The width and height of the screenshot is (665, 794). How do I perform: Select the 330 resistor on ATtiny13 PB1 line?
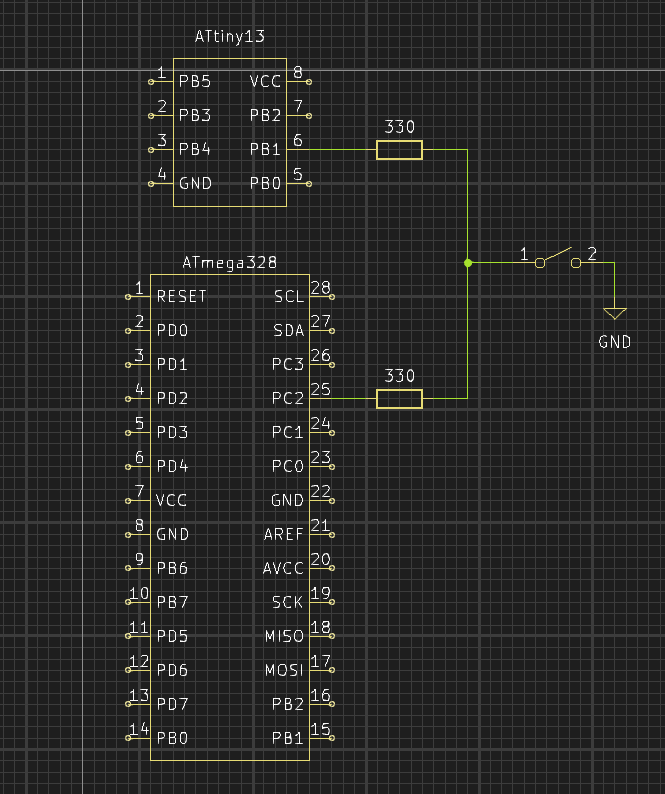point(399,150)
